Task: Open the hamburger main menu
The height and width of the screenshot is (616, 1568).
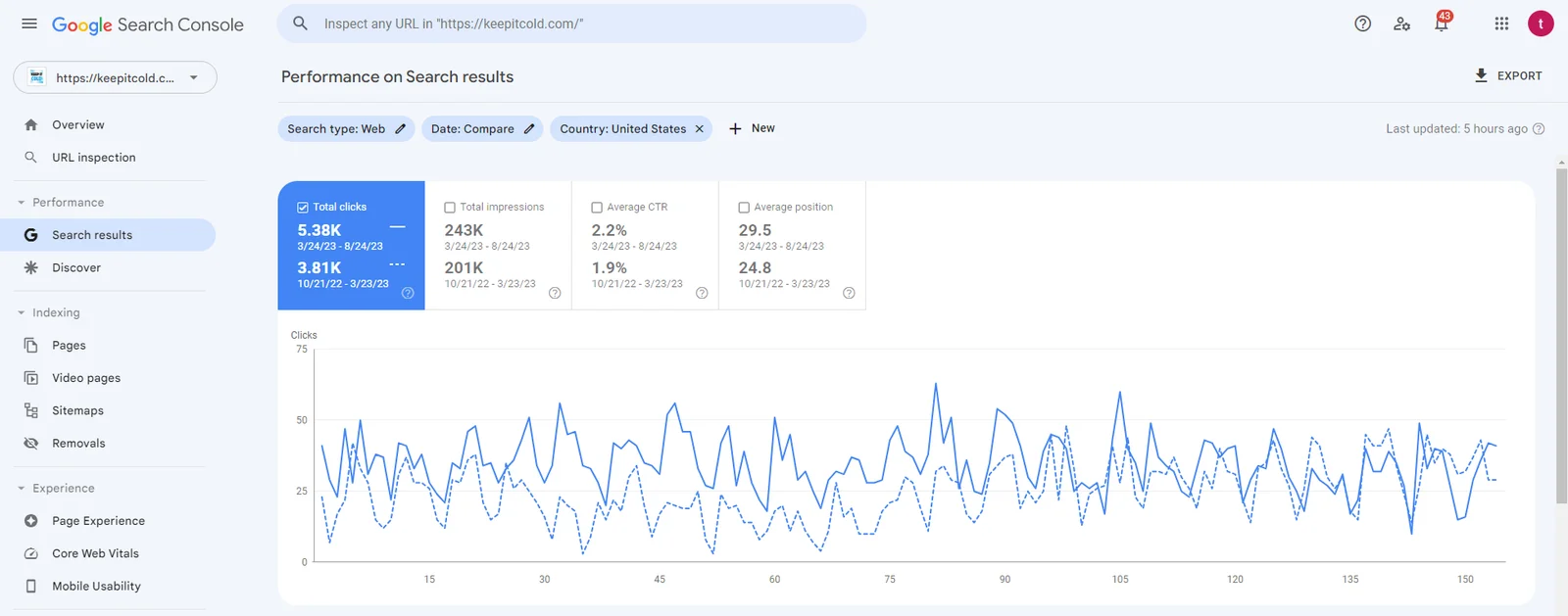Action: click(29, 24)
